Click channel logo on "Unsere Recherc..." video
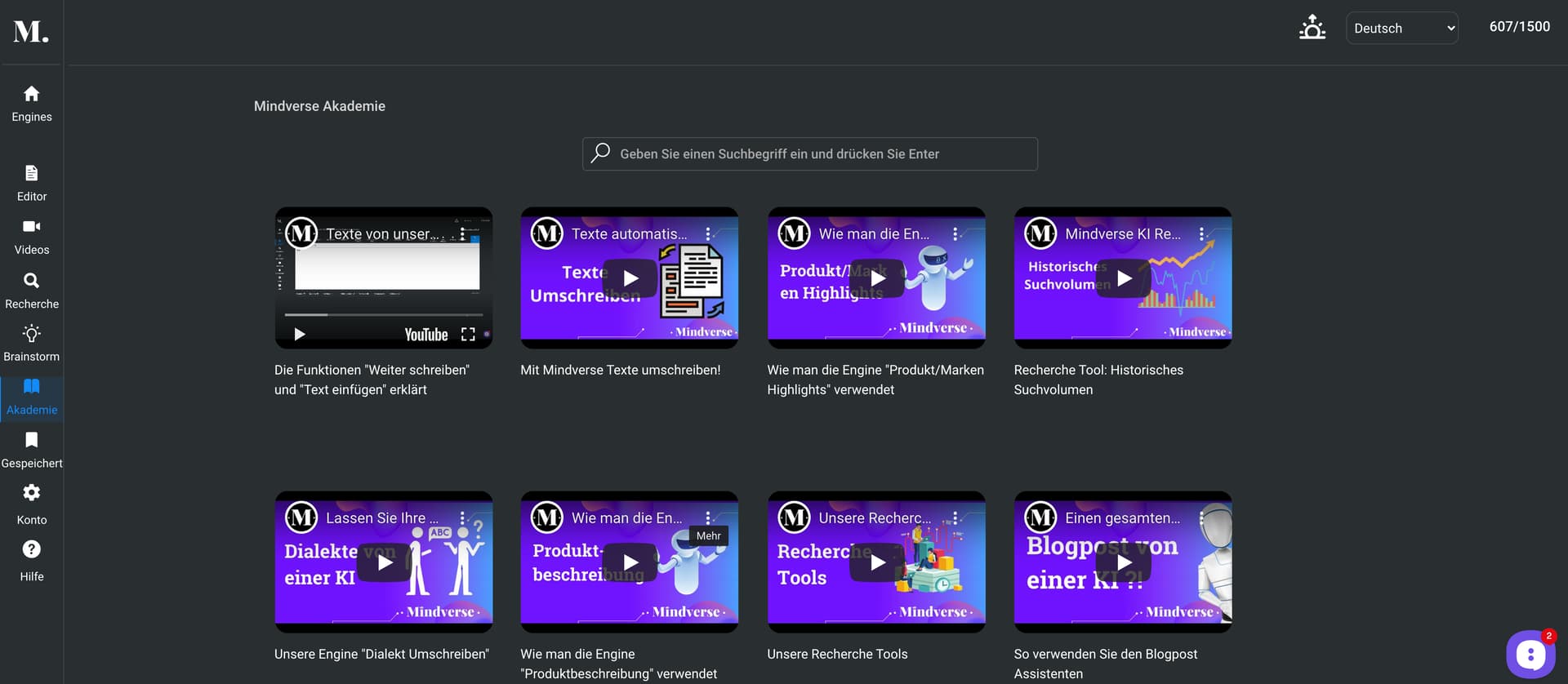 (794, 517)
